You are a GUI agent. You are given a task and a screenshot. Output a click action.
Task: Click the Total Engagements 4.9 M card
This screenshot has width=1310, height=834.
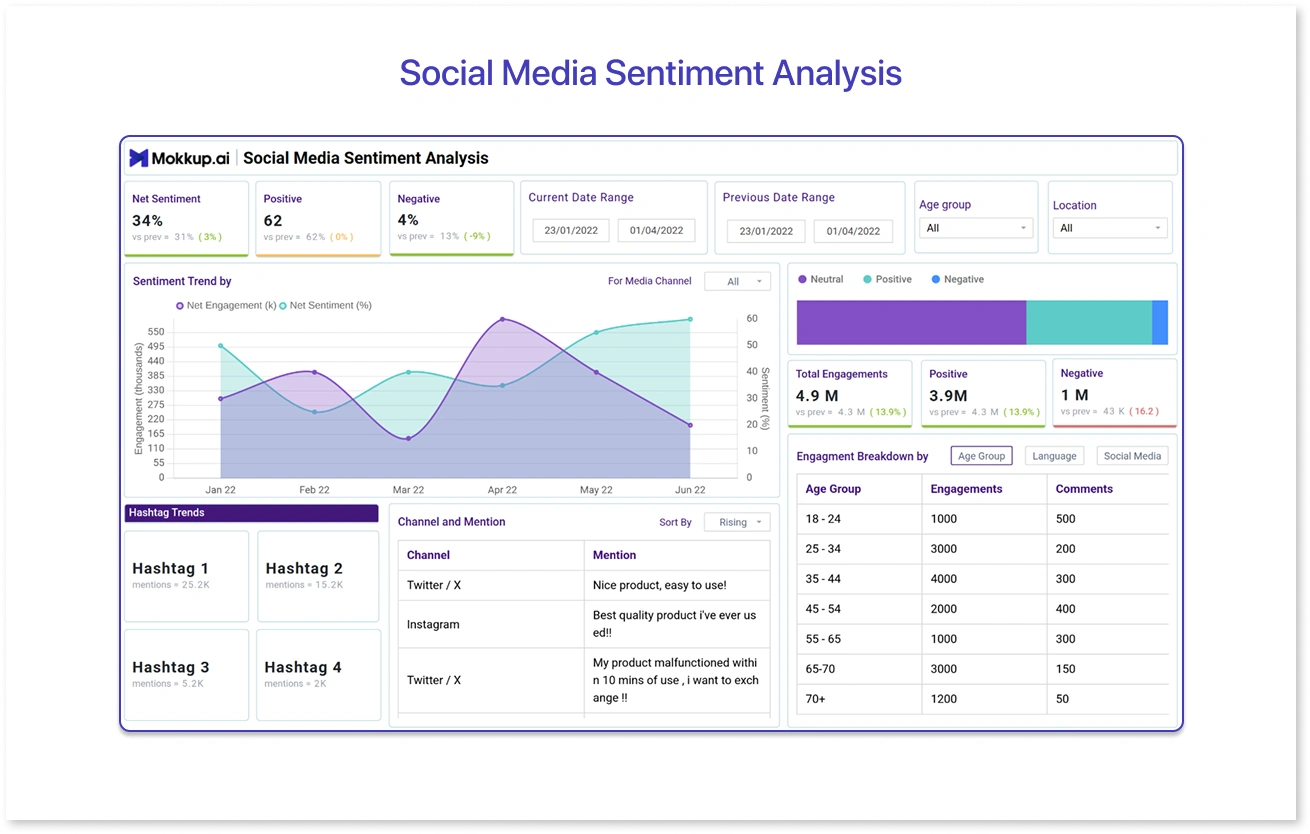850,393
